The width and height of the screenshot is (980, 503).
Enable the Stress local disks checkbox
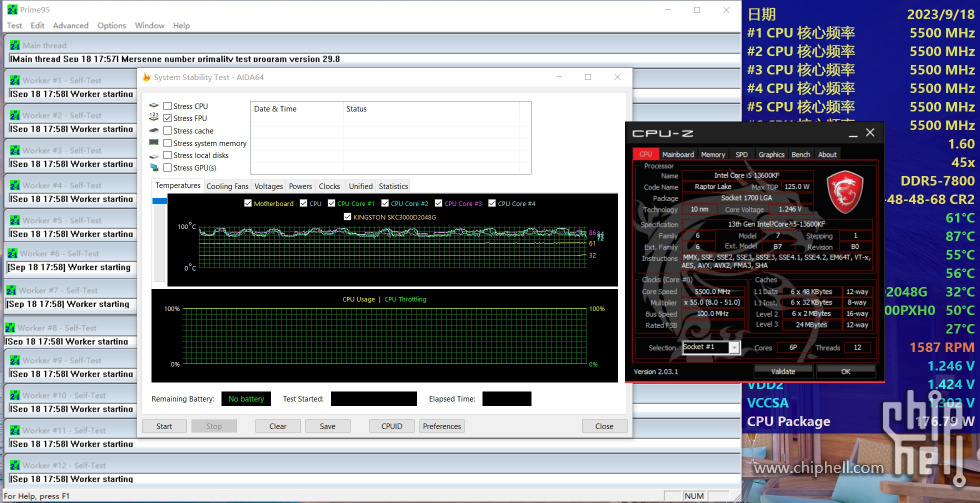pos(168,155)
